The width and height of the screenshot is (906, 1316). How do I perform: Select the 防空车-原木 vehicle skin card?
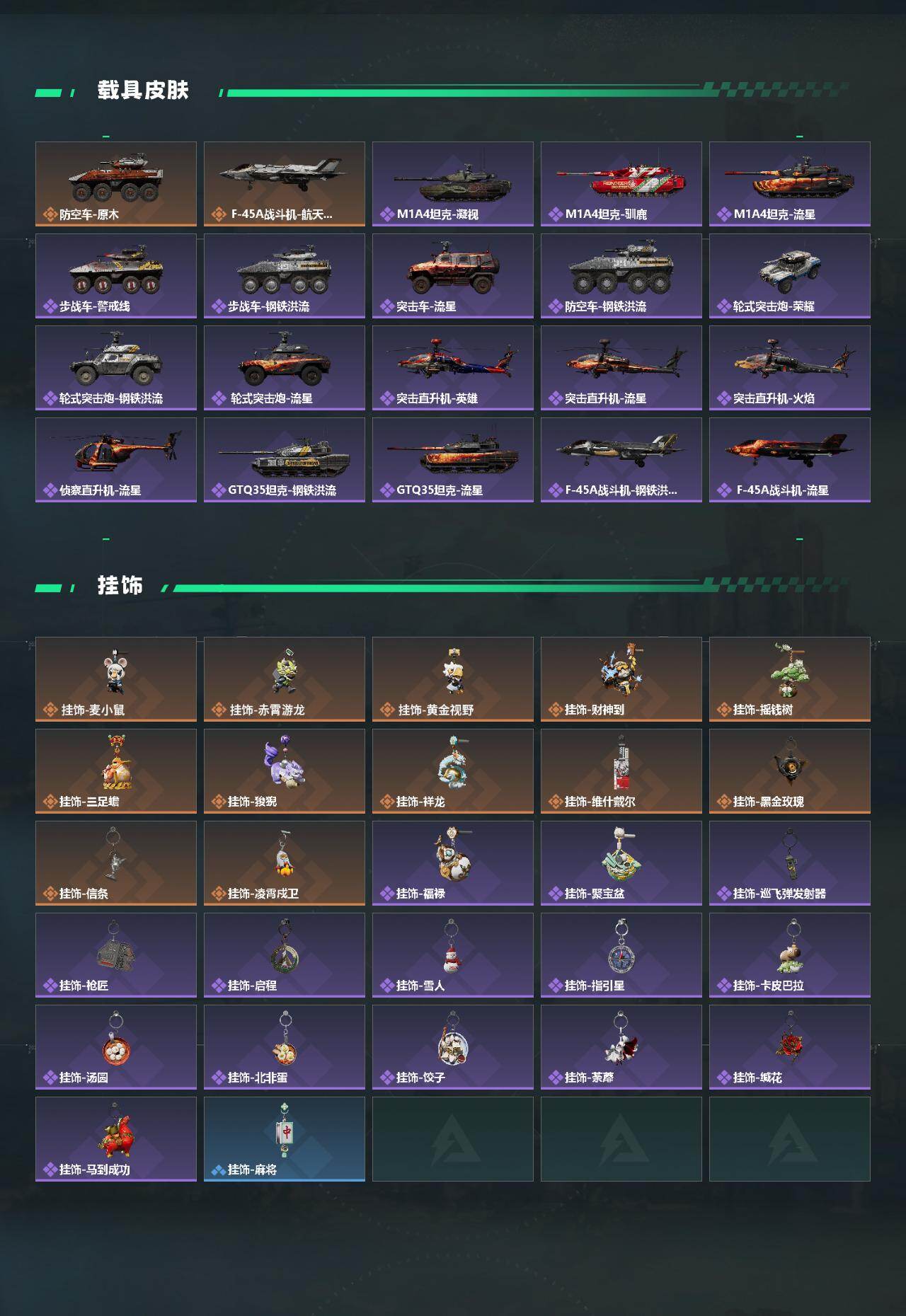[116, 184]
